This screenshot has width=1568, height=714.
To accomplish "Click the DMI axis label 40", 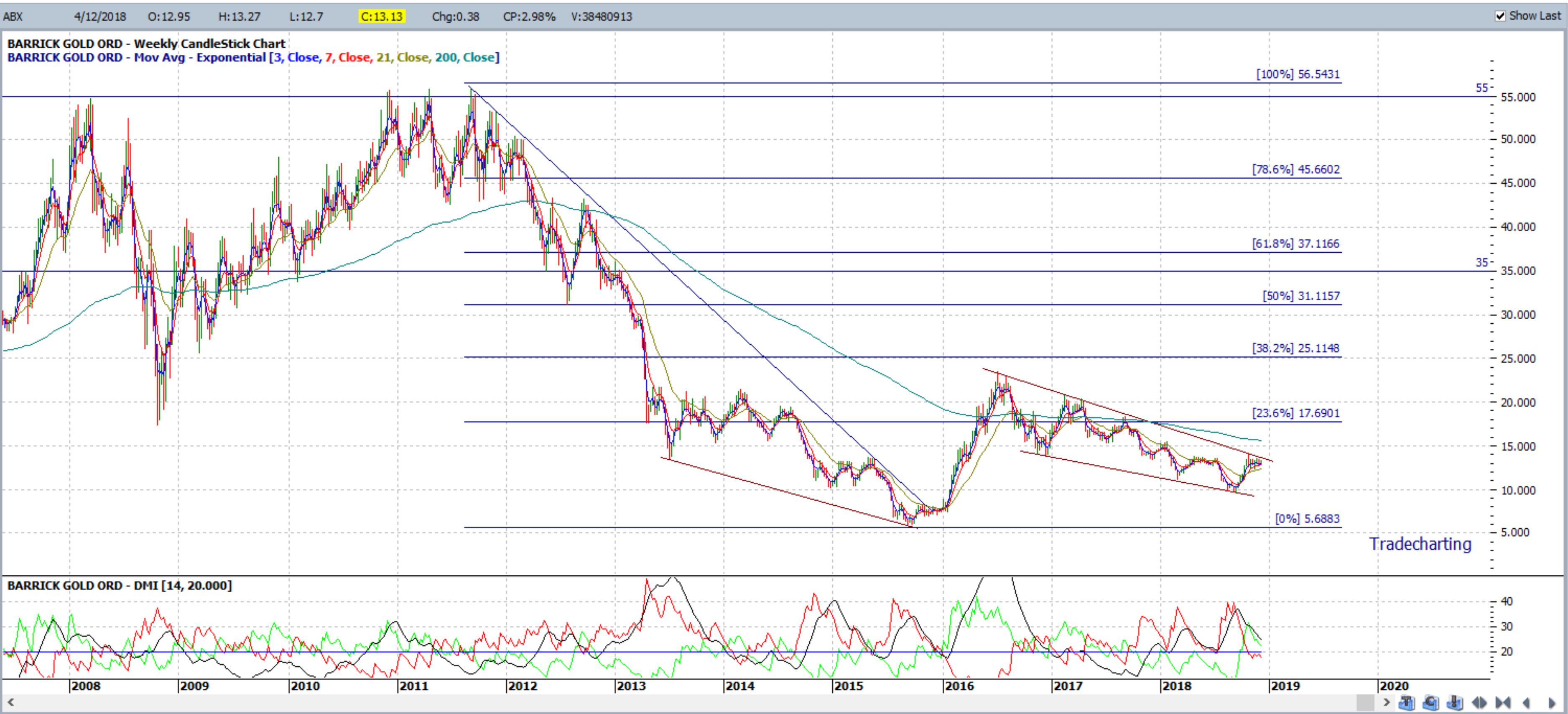I will coord(1507,601).
